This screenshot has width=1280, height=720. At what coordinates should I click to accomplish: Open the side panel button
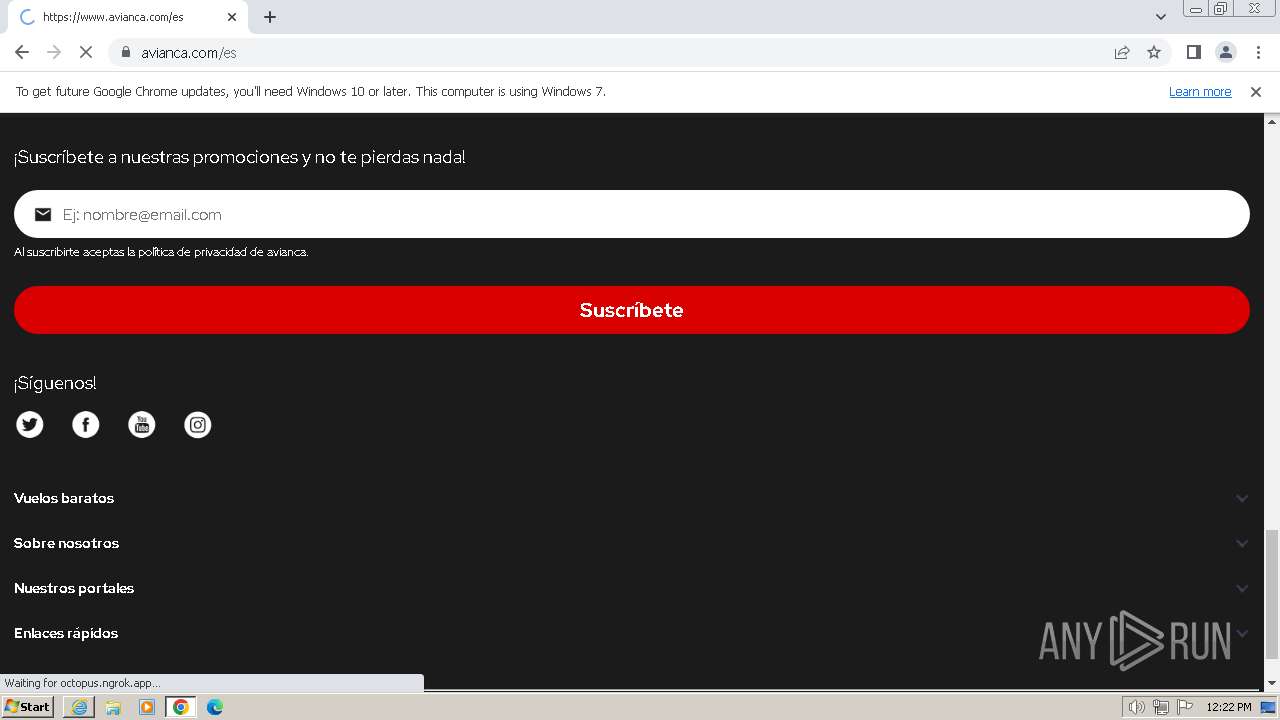click(x=1193, y=52)
